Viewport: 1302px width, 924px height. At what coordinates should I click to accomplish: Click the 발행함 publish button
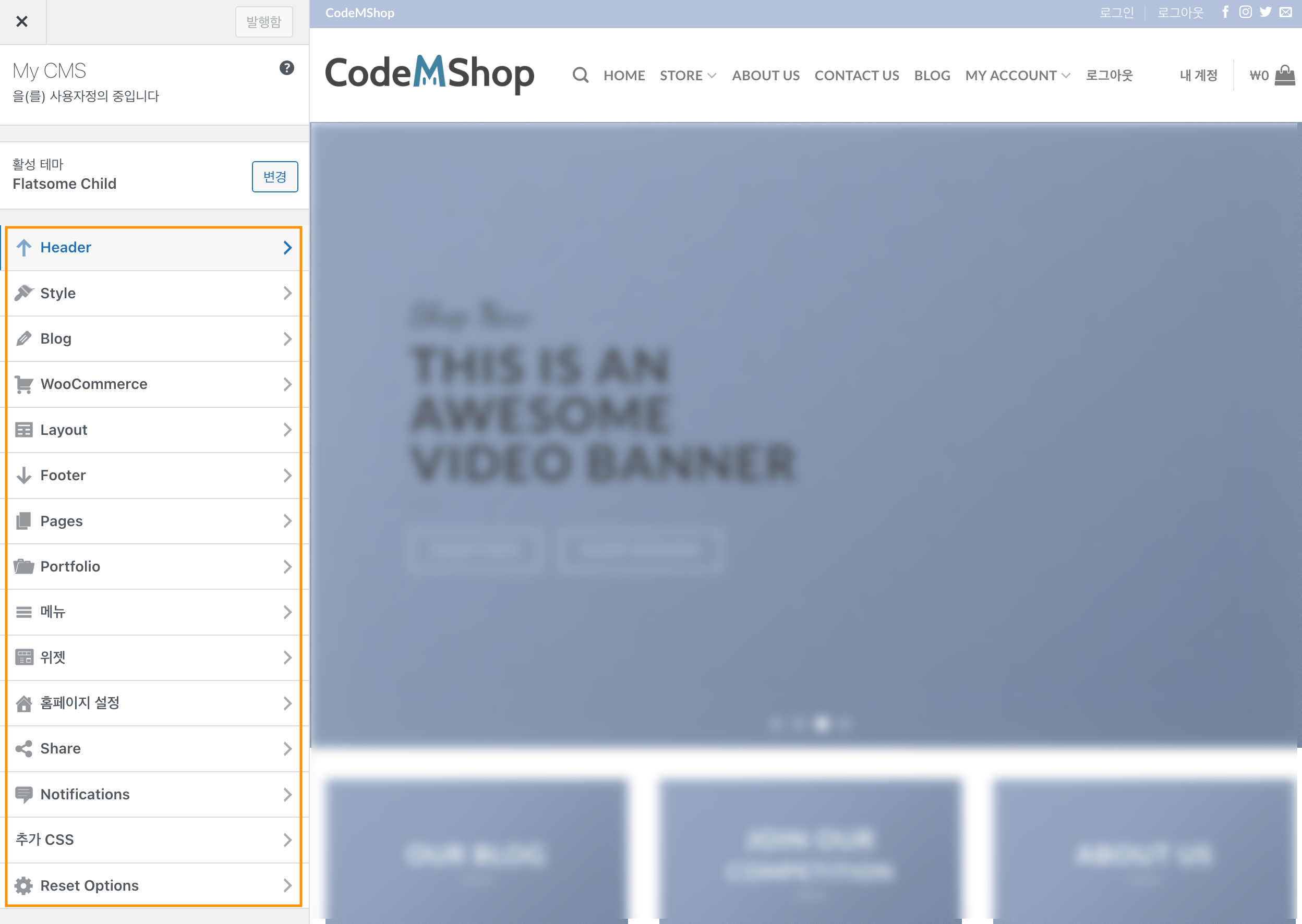click(264, 22)
